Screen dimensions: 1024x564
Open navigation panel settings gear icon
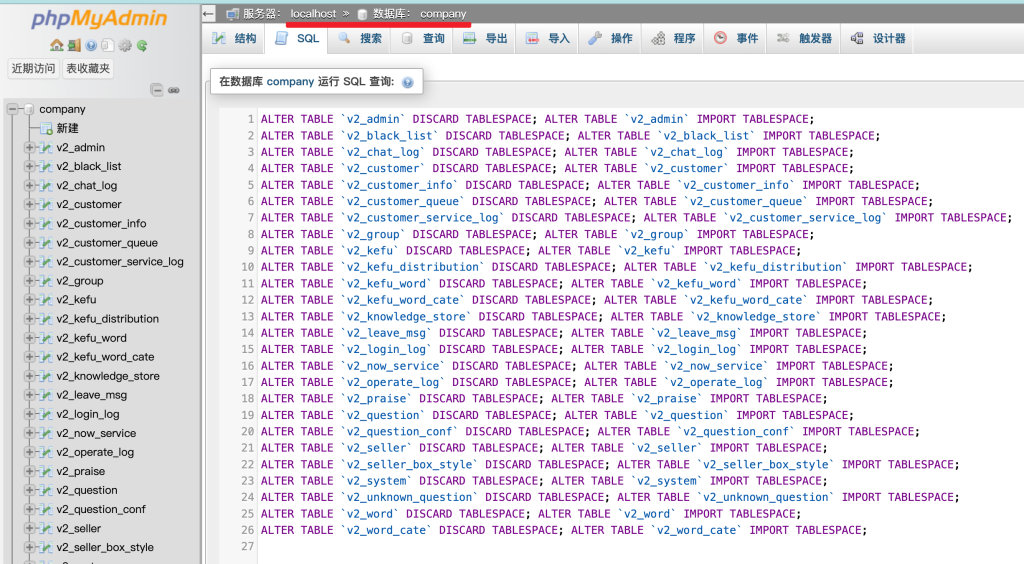(125, 46)
